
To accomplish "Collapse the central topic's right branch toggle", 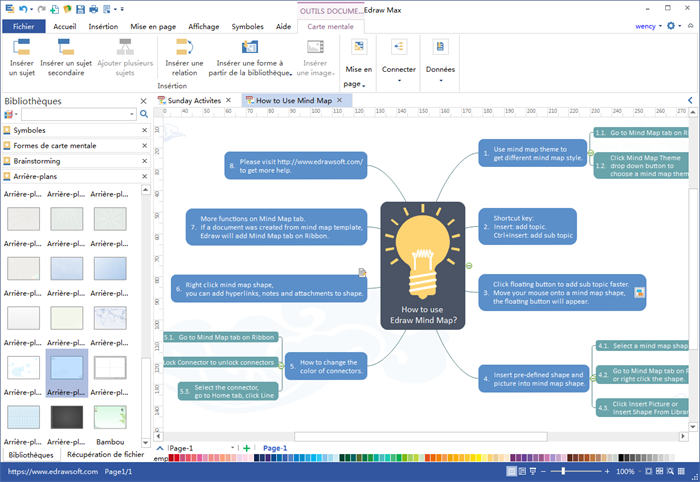I will coord(469,265).
